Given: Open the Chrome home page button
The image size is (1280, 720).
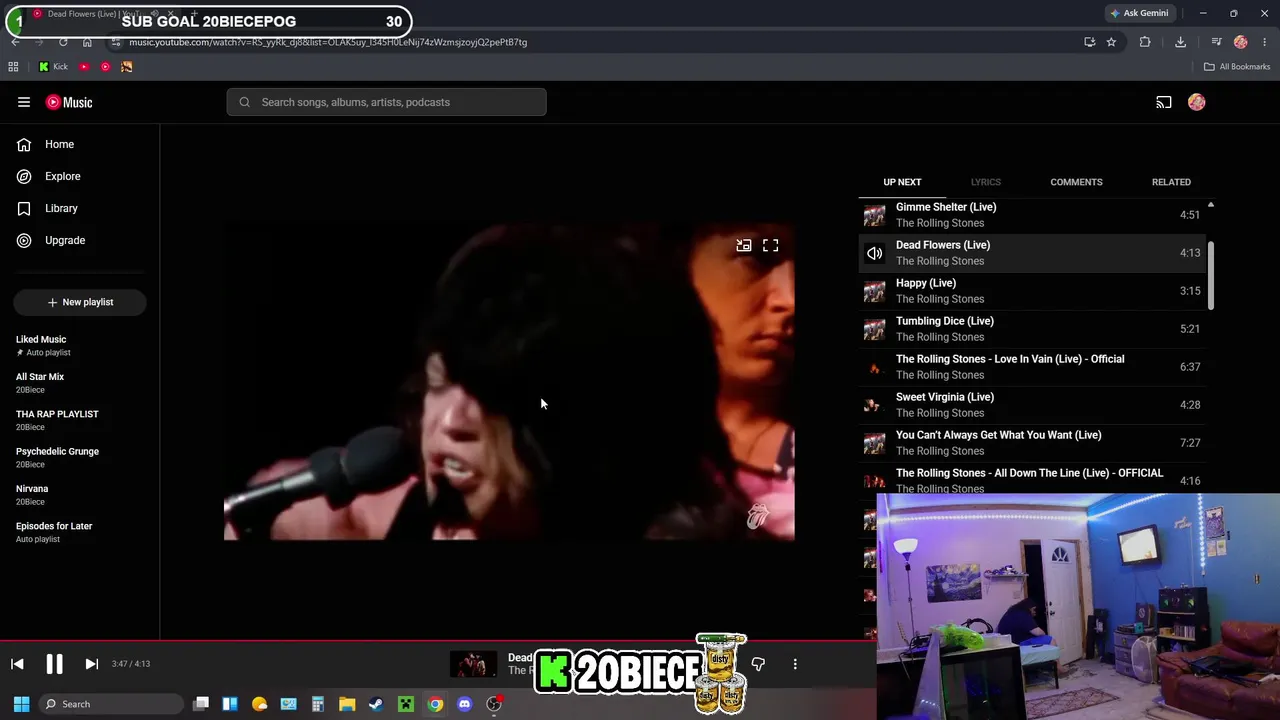Looking at the screenshot, I should click(87, 42).
